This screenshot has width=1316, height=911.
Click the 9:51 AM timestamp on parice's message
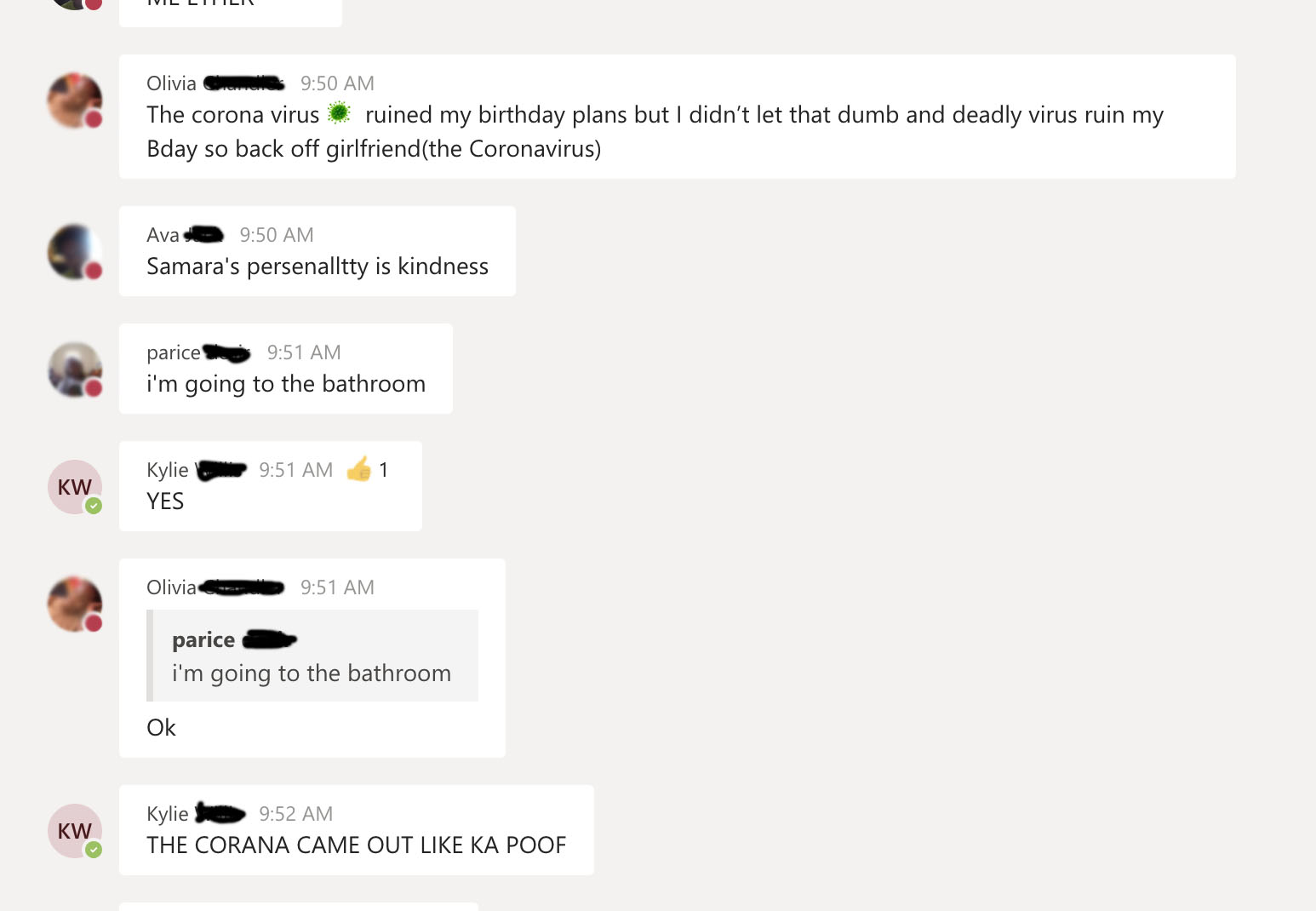(x=304, y=352)
